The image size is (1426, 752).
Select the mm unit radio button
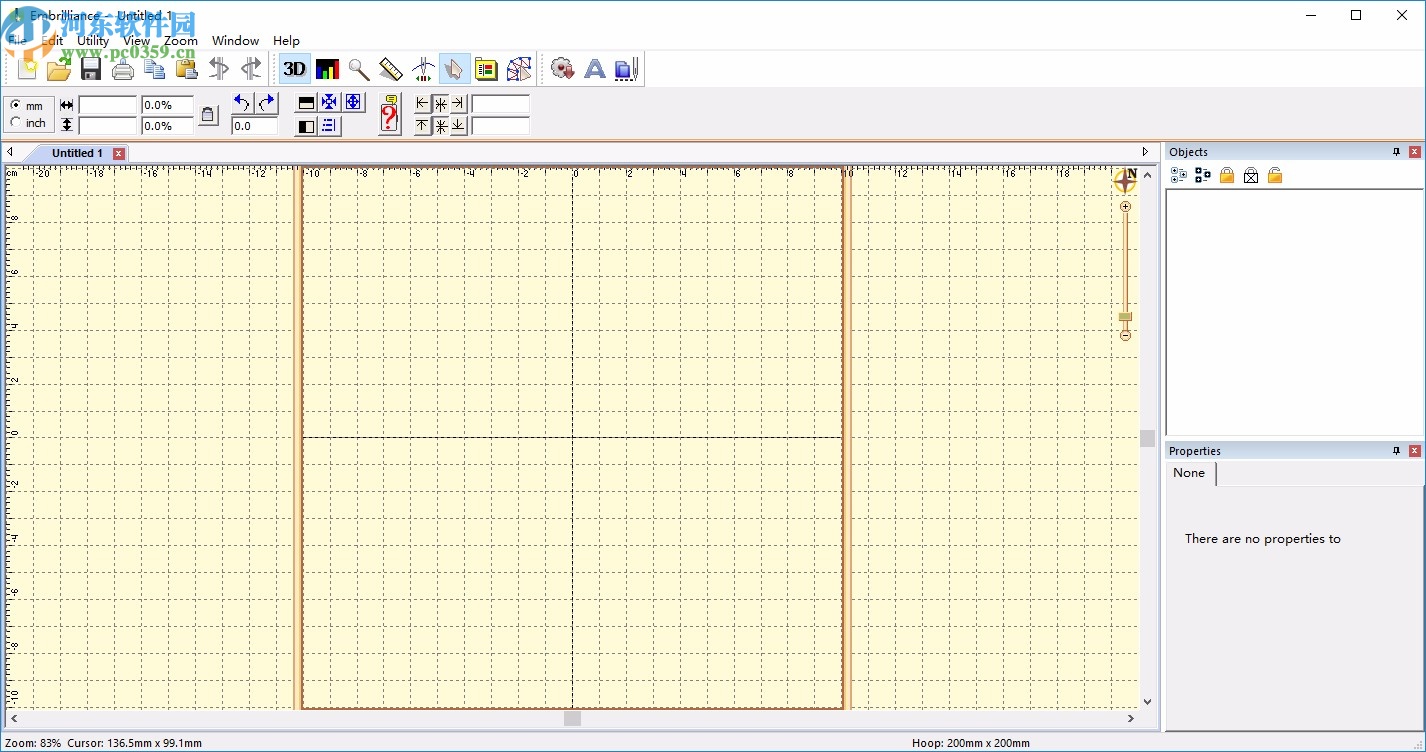pyautogui.click(x=15, y=105)
